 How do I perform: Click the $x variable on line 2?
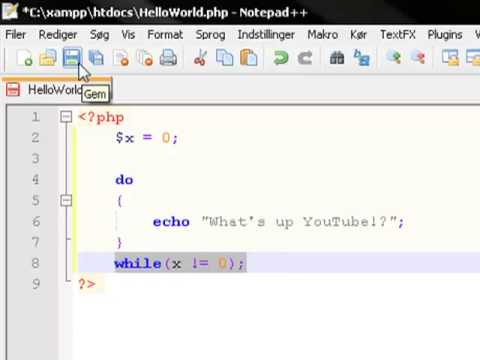[x=125, y=138]
